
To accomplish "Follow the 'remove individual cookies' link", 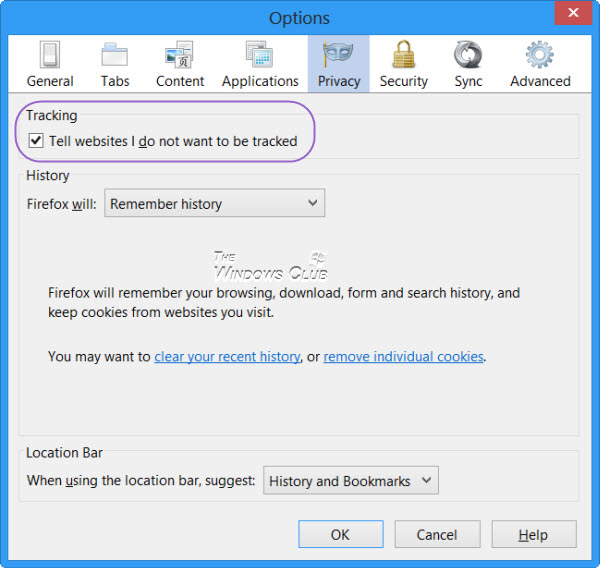I will 404,357.
